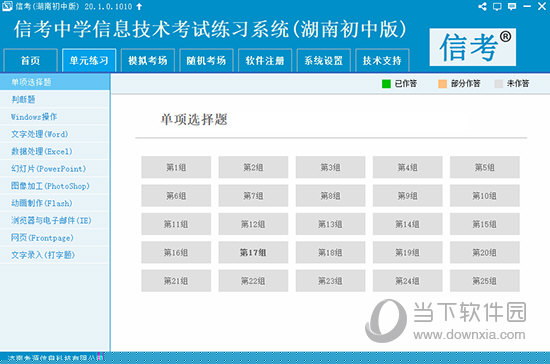Click the version text 20.1.0.1010

108,6
